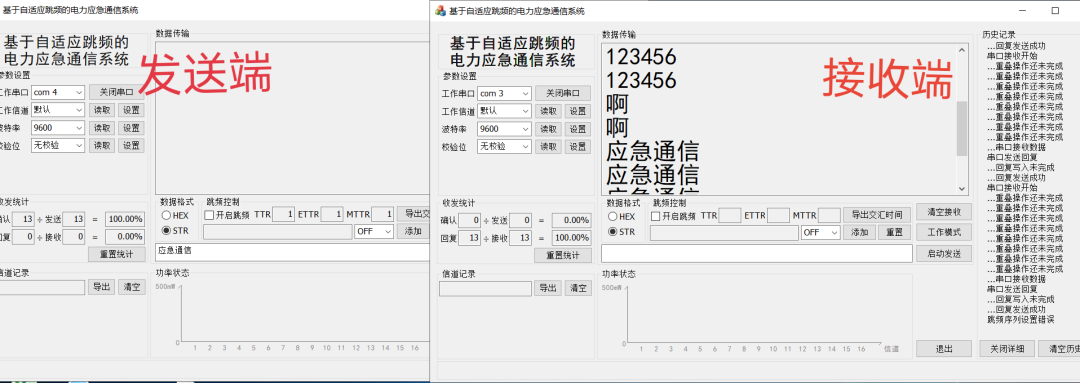Click 重置统计 in the sender window
This screenshot has width=1080, height=383.
[x=116, y=254]
